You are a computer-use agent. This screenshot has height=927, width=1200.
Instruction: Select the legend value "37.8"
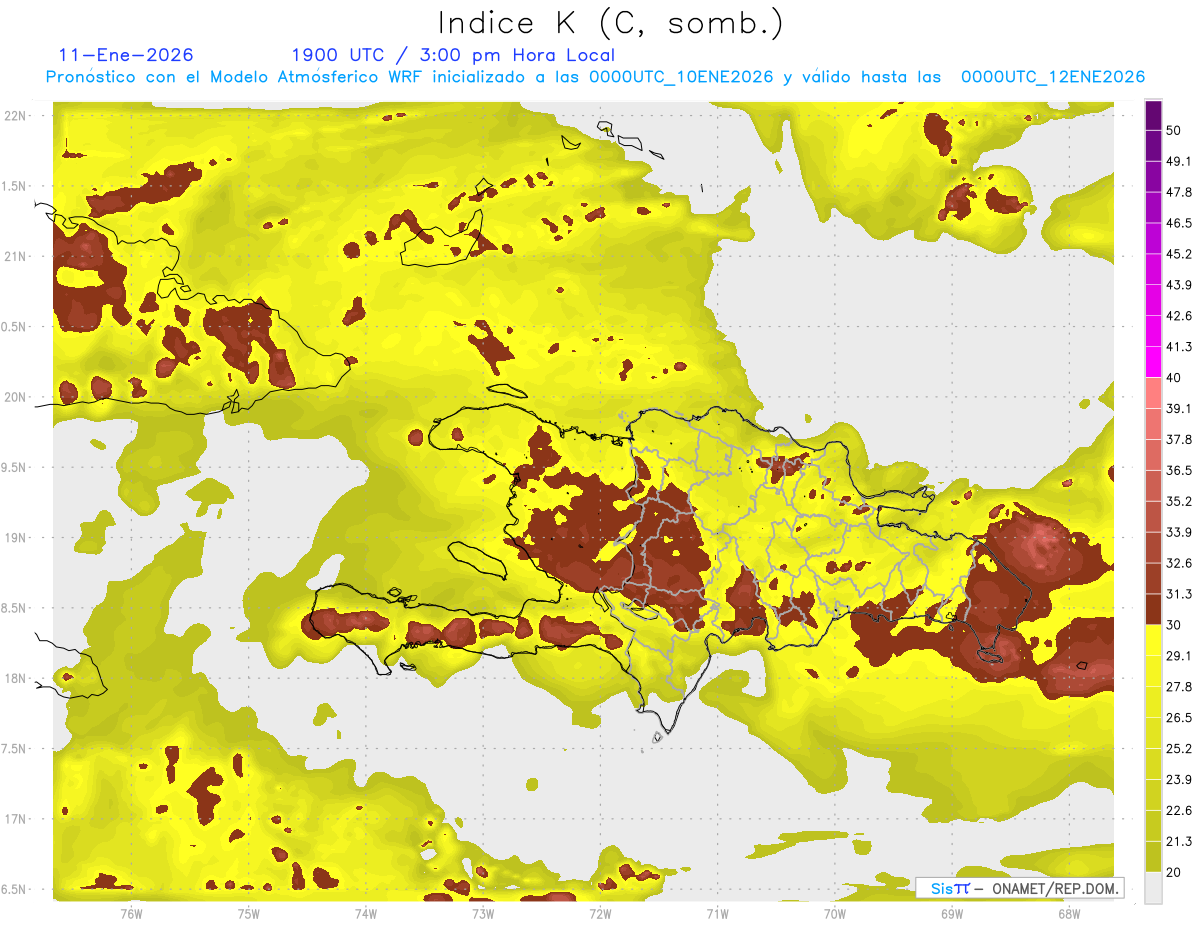(x=1178, y=439)
